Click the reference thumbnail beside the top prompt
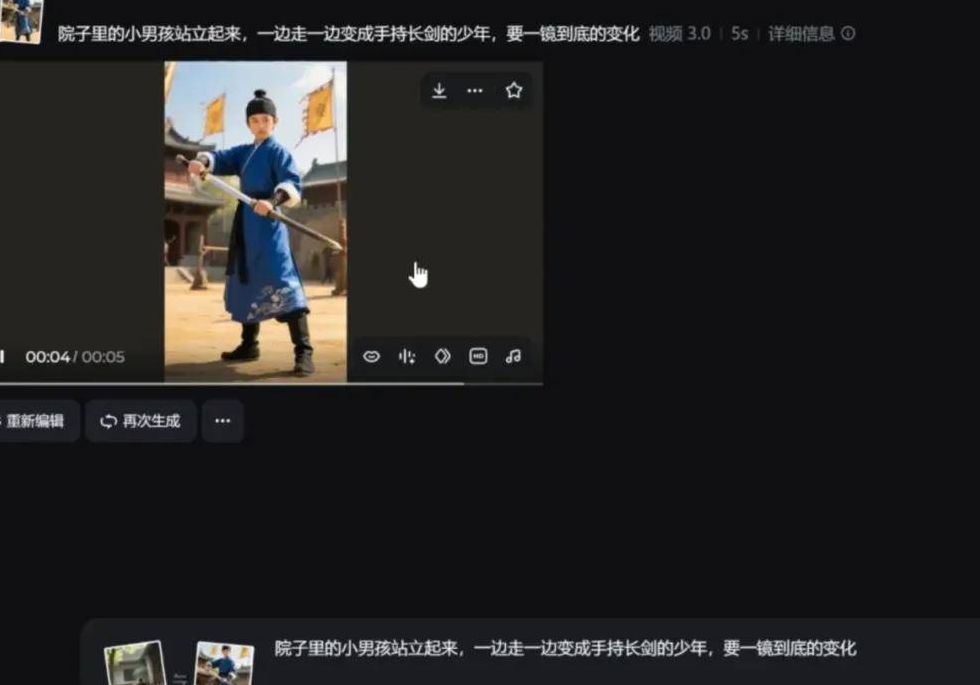 pyautogui.click(x=20, y=20)
